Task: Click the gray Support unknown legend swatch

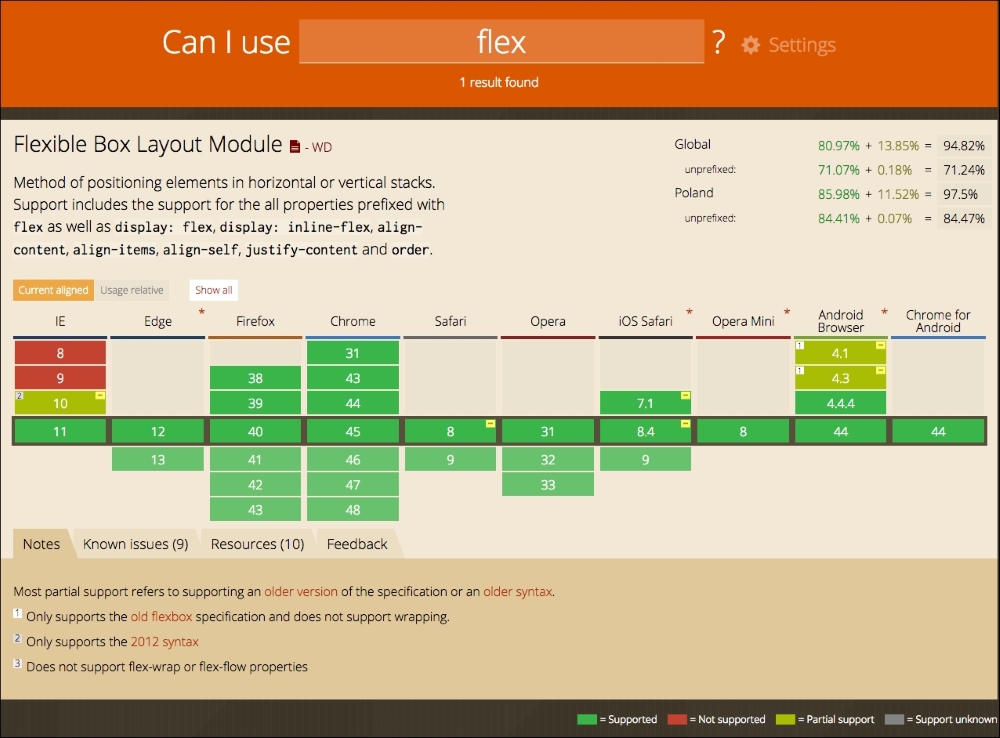Action: (x=894, y=720)
